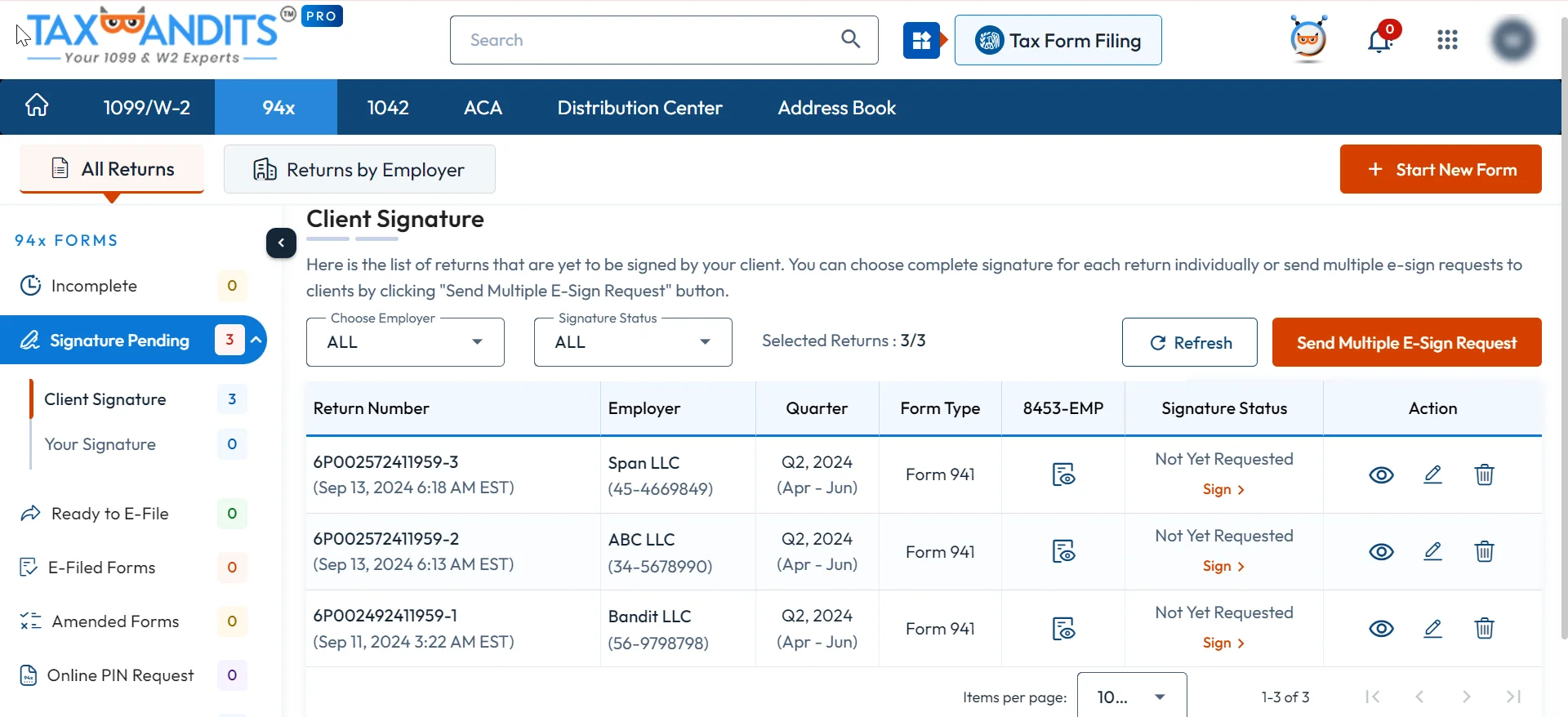Open the Address Book tab
Screen dimensions: 1568x717
836,107
